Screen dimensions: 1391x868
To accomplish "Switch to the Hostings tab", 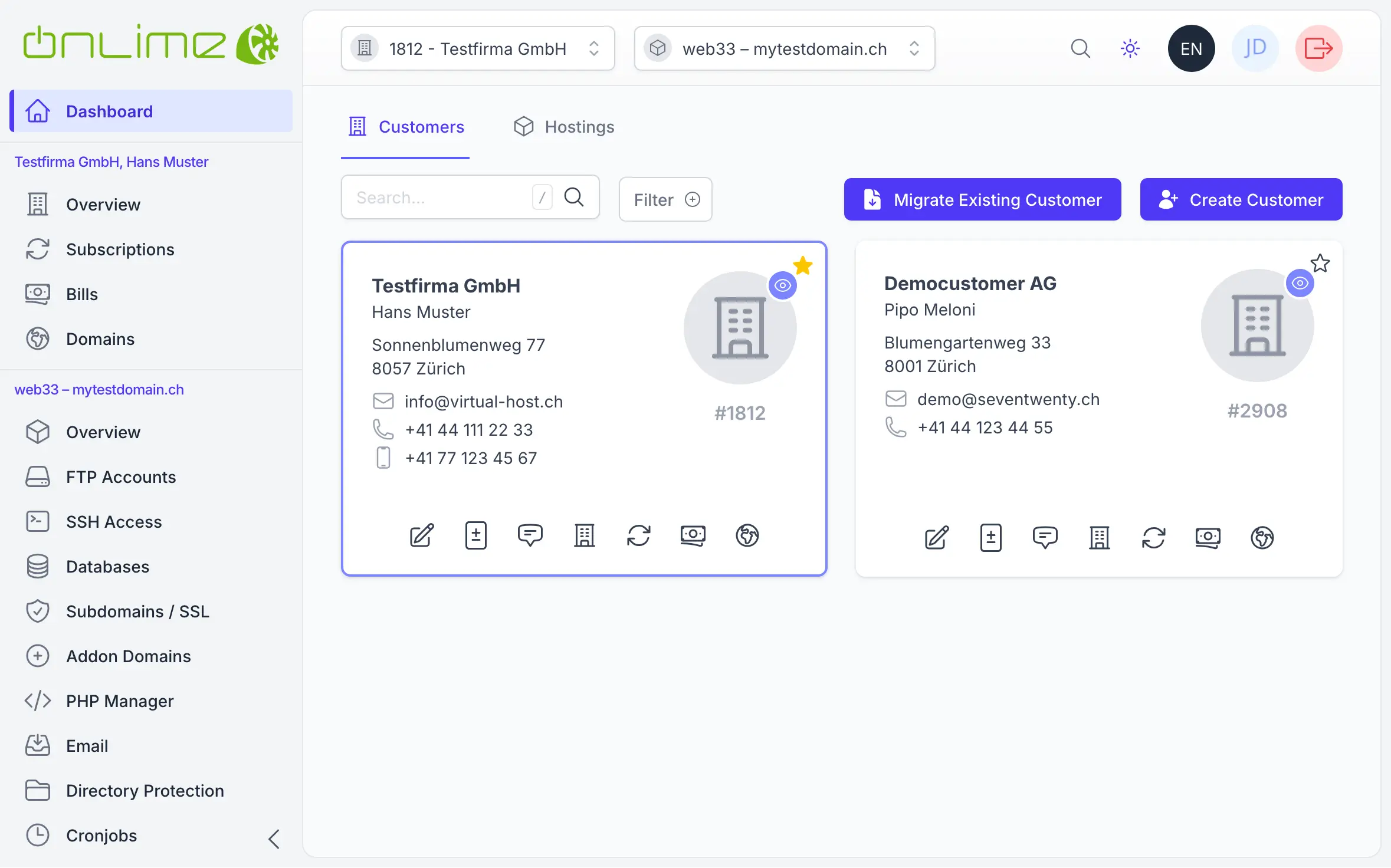I will pos(564,127).
